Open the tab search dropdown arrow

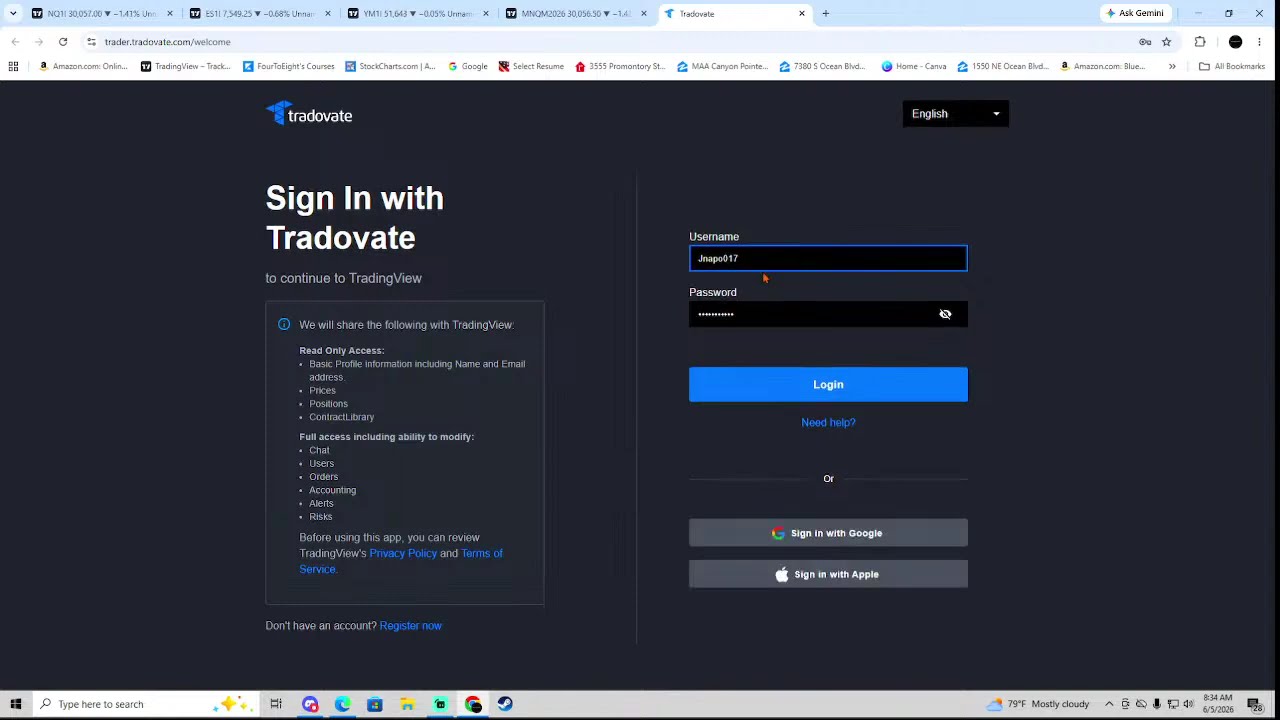13,14
